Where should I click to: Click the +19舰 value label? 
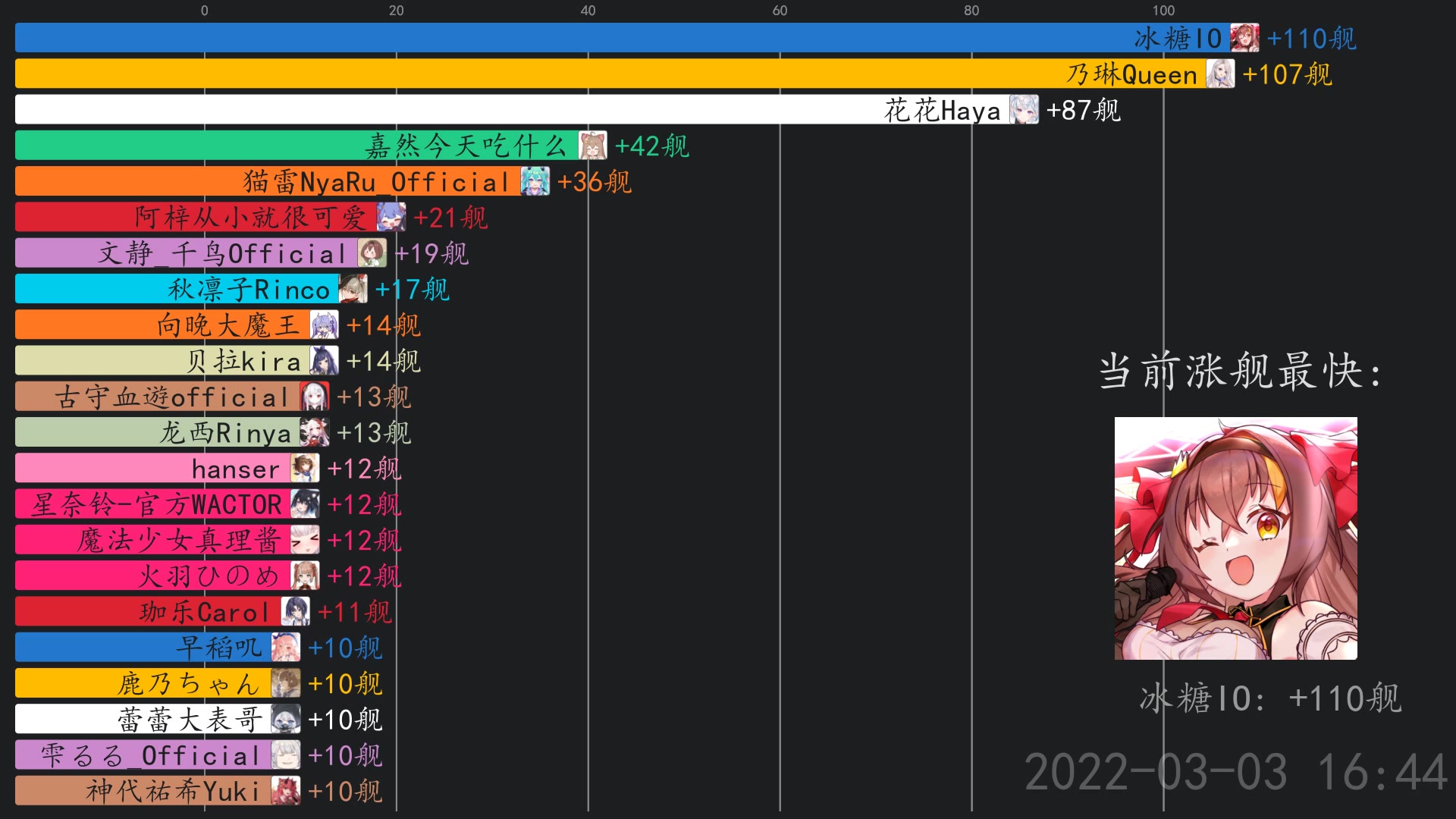pos(431,253)
